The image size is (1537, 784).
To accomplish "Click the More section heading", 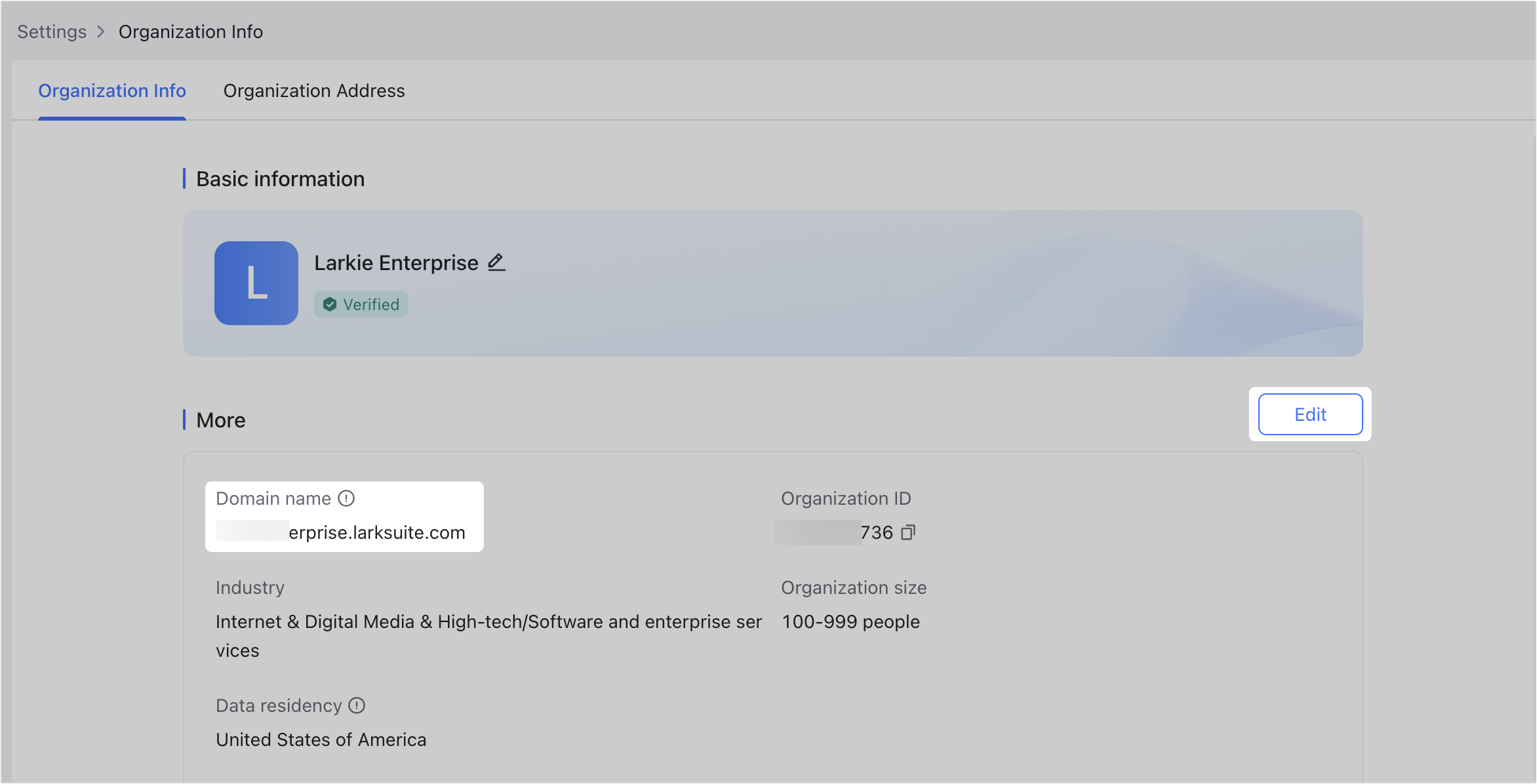I will pos(221,420).
